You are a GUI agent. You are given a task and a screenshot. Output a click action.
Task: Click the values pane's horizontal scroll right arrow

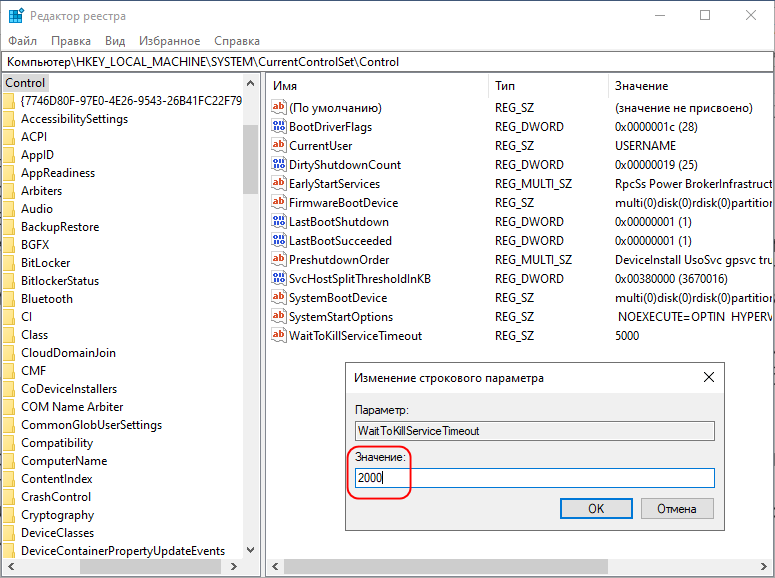tap(764, 566)
